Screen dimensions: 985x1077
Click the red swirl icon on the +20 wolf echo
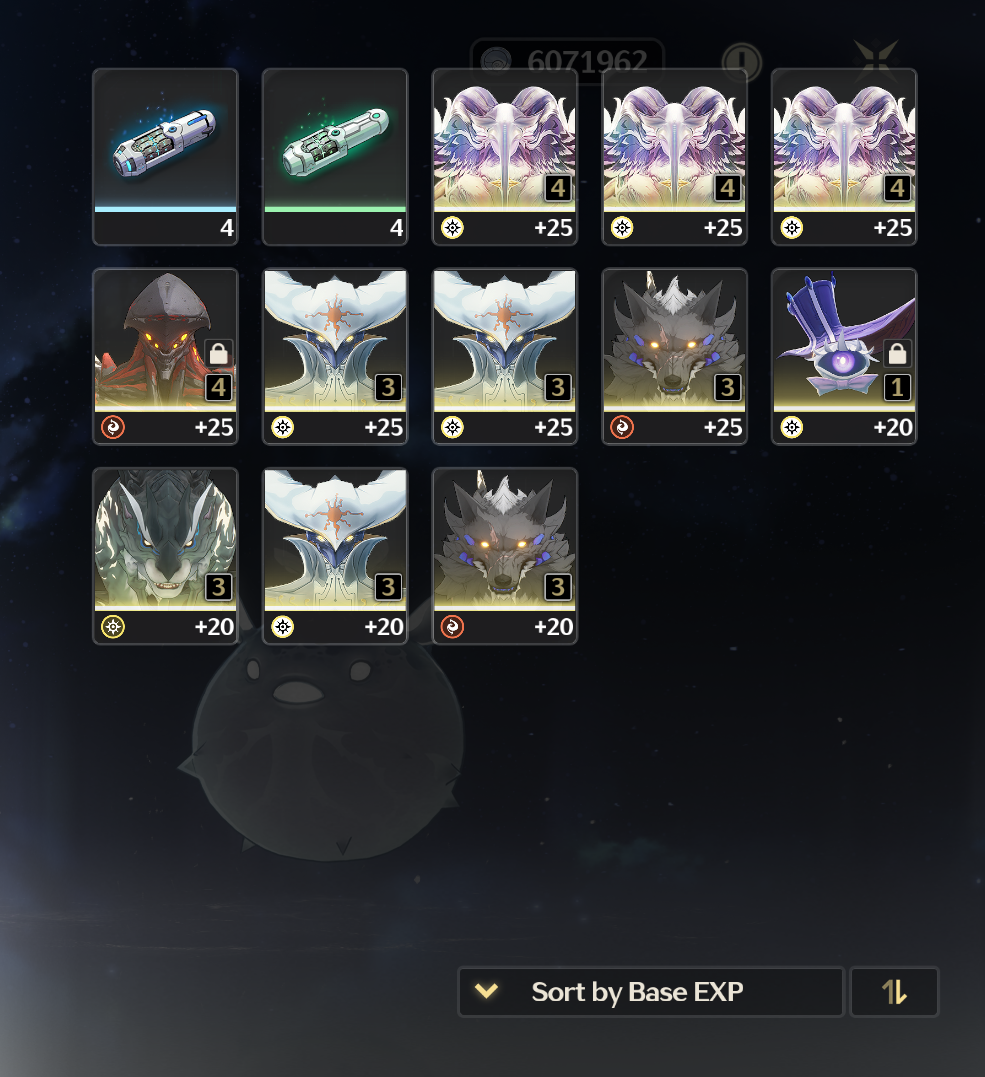[x=452, y=626]
